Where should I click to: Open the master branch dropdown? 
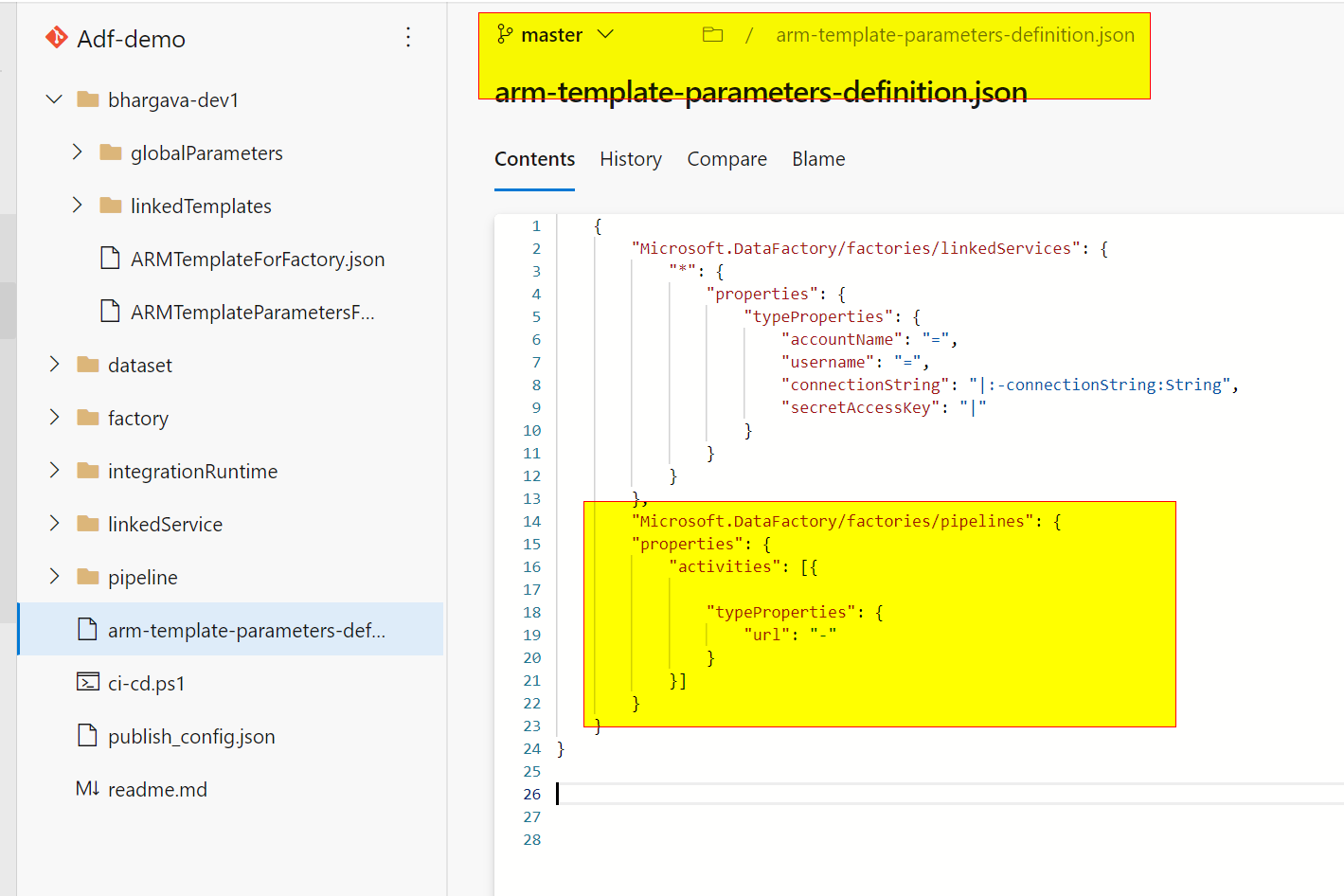click(607, 34)
